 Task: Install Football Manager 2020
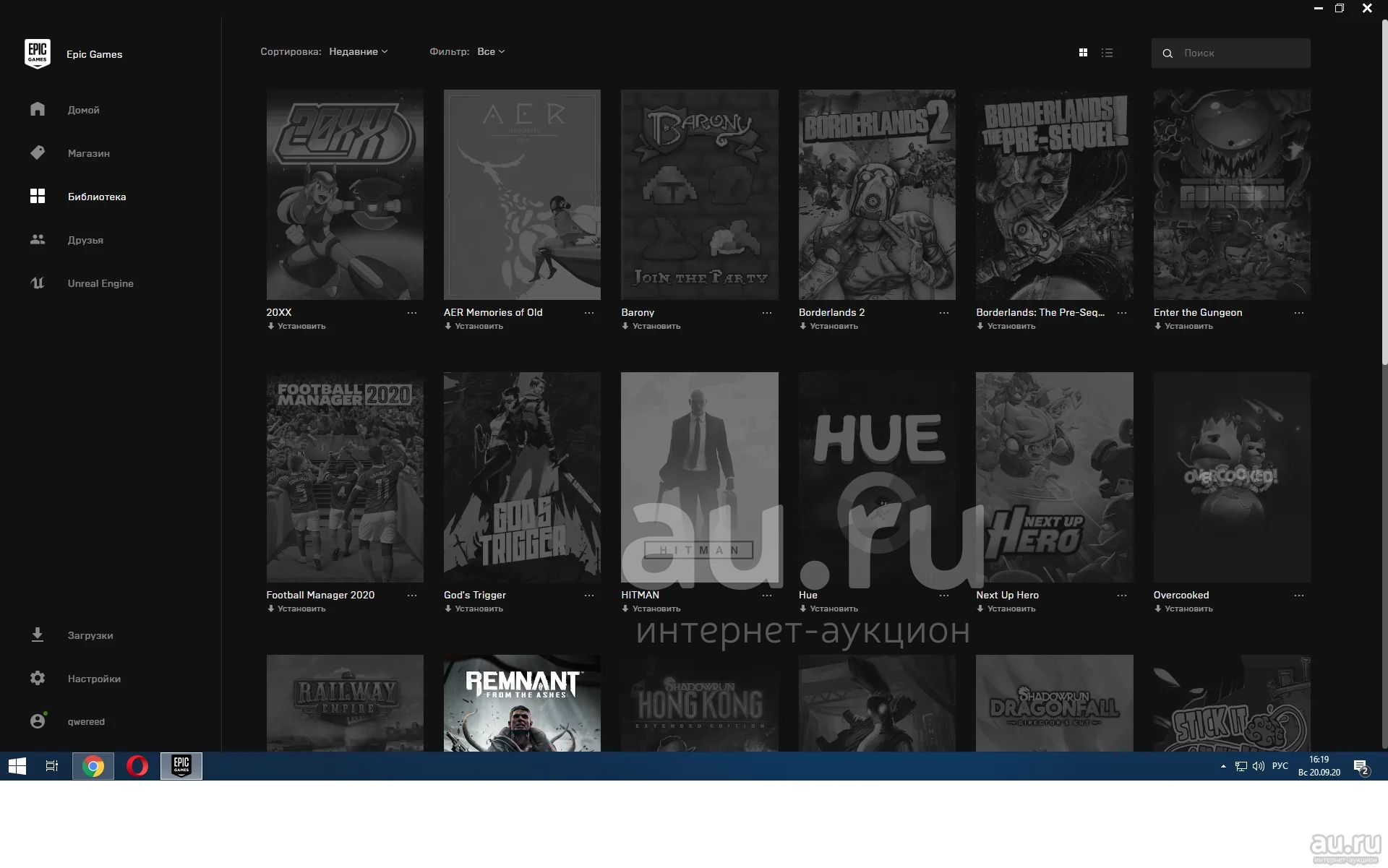296,609
